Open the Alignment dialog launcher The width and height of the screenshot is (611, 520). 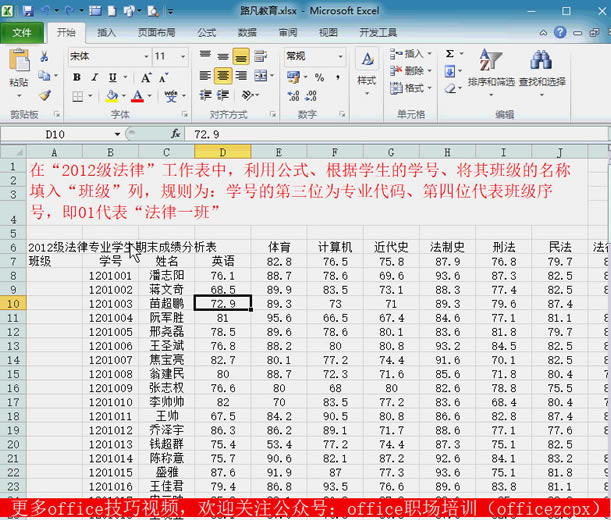(273, 114)
